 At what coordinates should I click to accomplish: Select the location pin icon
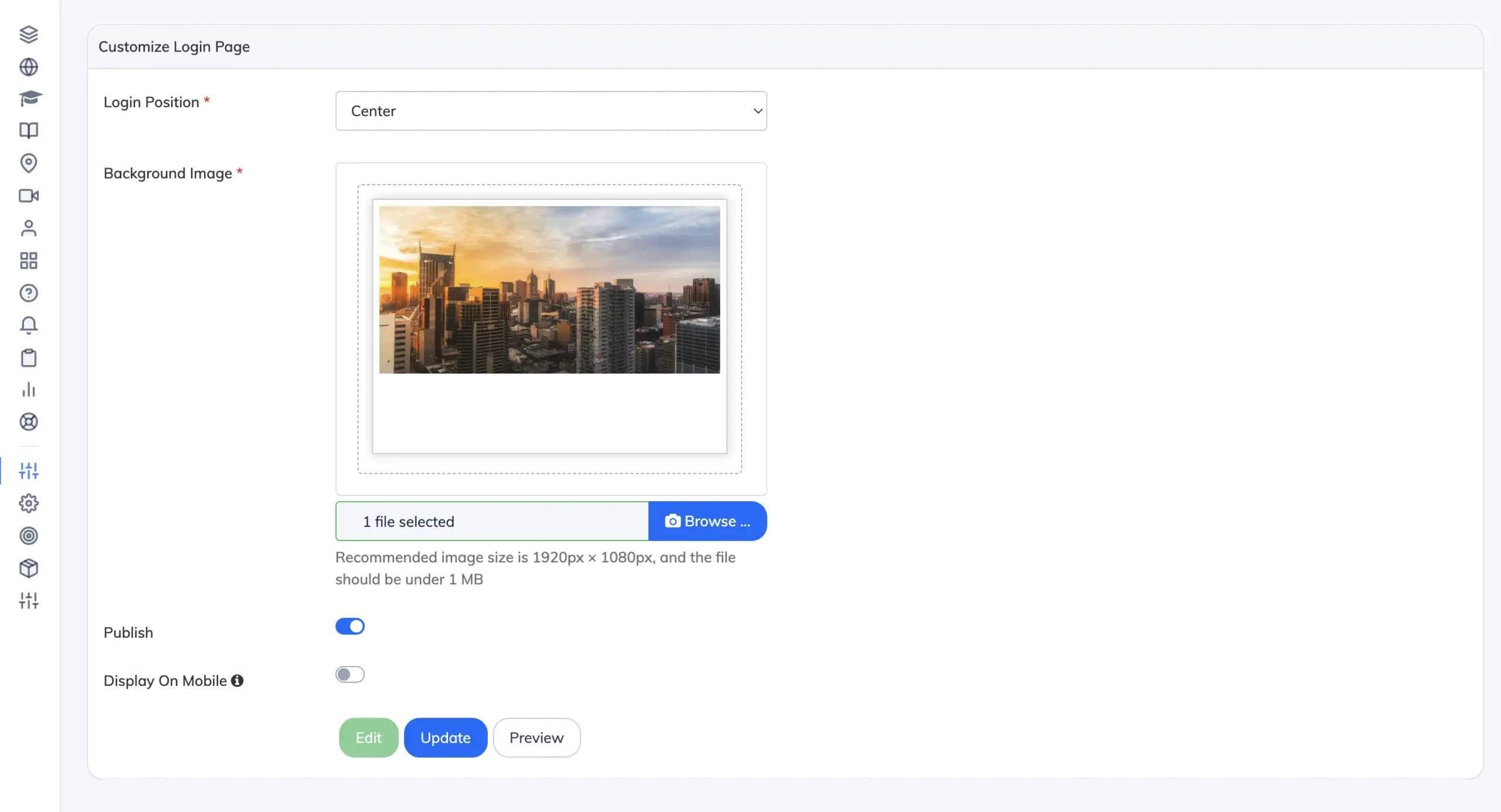click(x=29, y=164)
